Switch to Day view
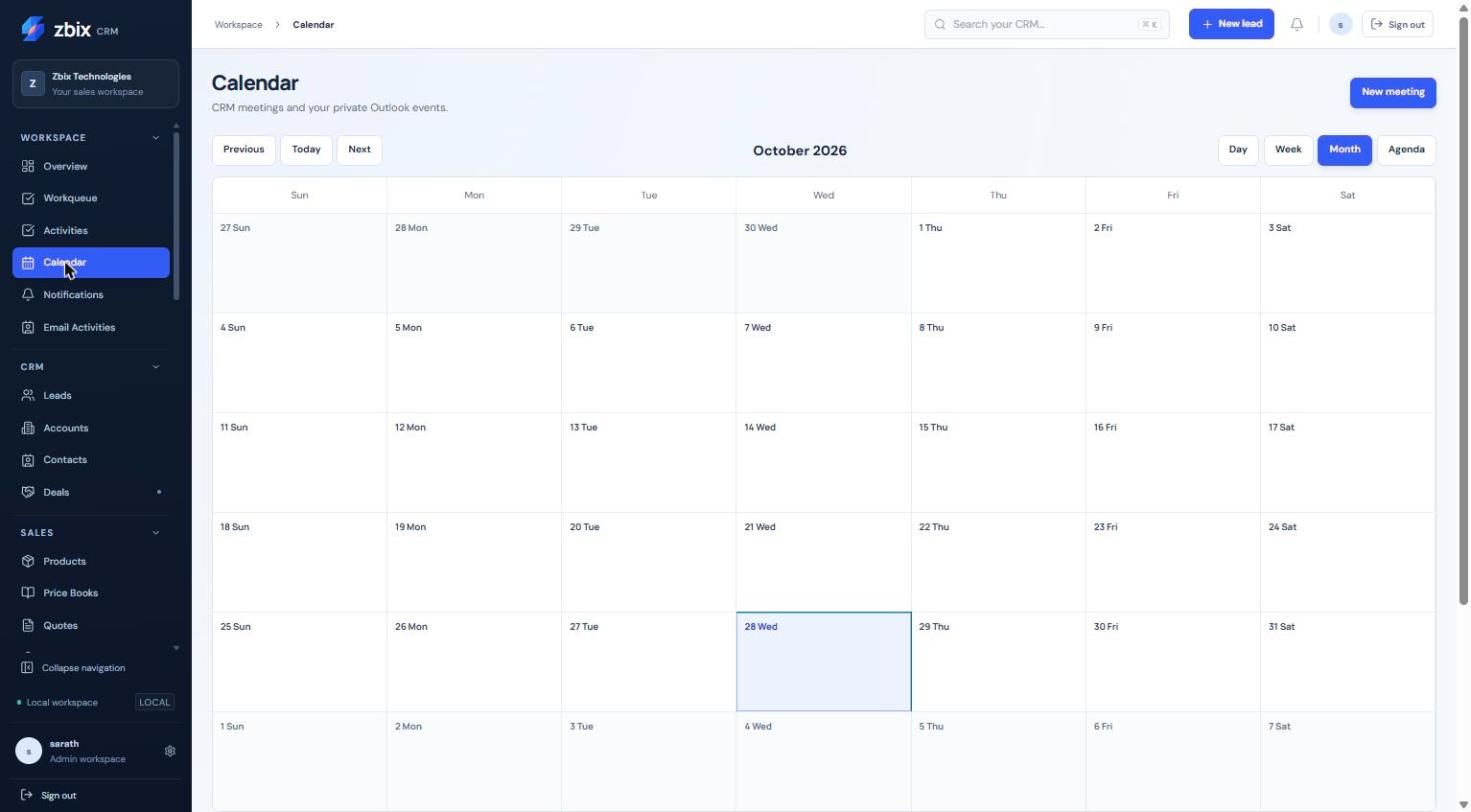The width and height of the screenshot is (1471, 812). pos(1238,150)
